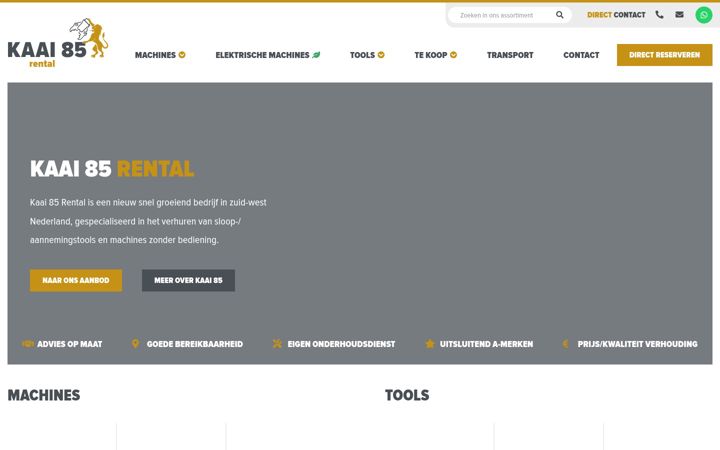Expand the Te Koop dropdown arrow
This screenshot has width=720, height=450.
453,55
